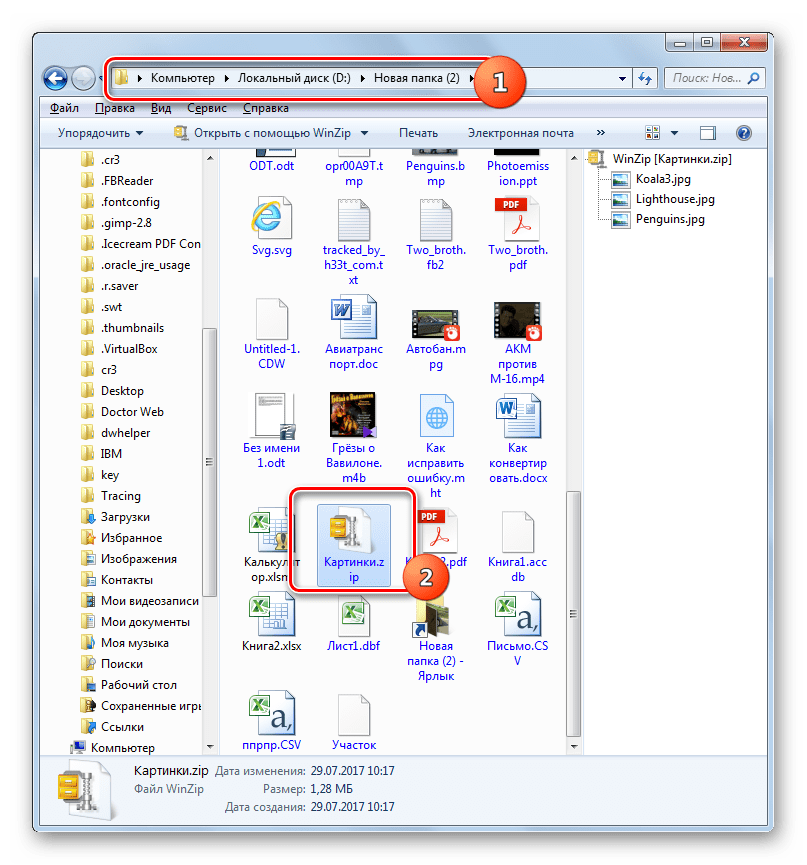Click the Help question mark icon

click(x=743, y=133)
